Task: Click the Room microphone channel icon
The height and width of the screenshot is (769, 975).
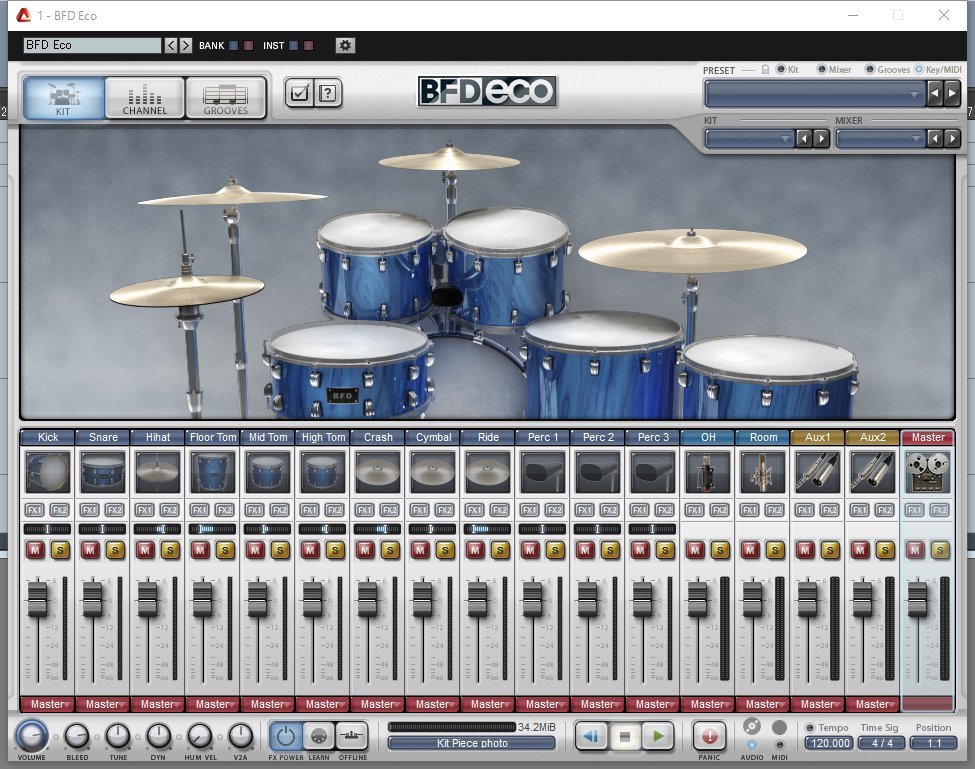Action: pos(762,472)
